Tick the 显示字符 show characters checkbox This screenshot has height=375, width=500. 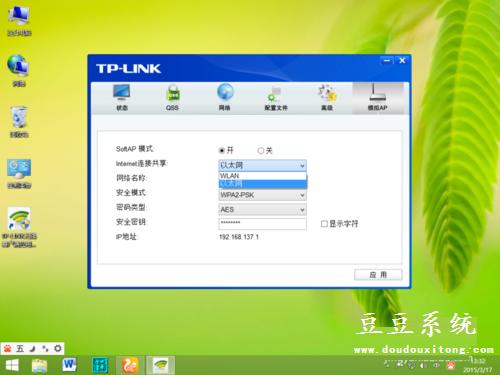click(x=324, y=224)
